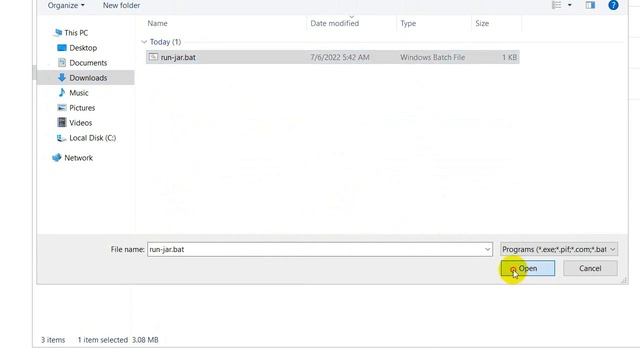The height and width of the screenshot is (360, 640).
Task: Open view options dropdown arrow
Action: pyautogui.click(x=569, y=5)
